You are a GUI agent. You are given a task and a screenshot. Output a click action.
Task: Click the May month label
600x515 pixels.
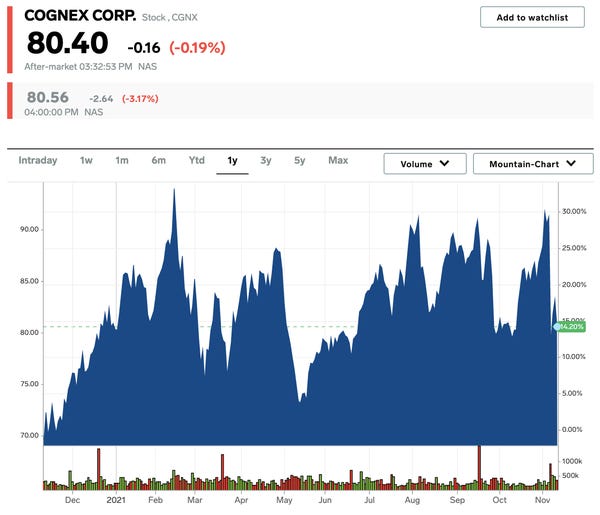(x=284, y=500)
